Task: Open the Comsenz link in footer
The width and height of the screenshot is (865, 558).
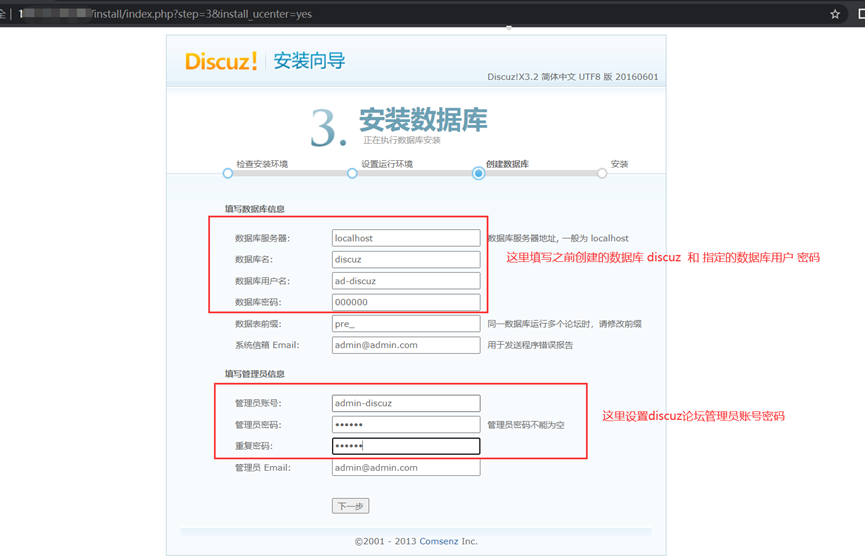Action: [x=439, y=541]
